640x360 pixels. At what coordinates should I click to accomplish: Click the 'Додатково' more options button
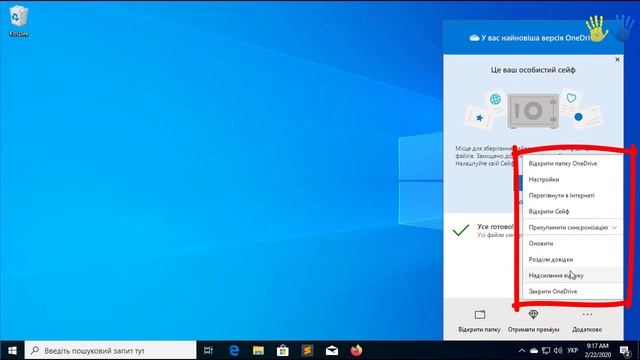click(x=587, y=321)
